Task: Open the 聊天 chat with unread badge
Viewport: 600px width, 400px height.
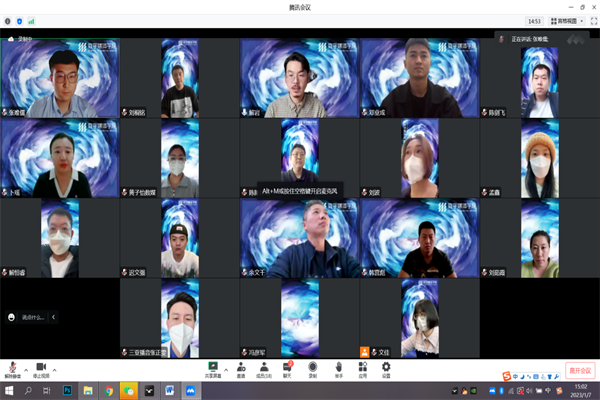Action: (x=287, y=370)
